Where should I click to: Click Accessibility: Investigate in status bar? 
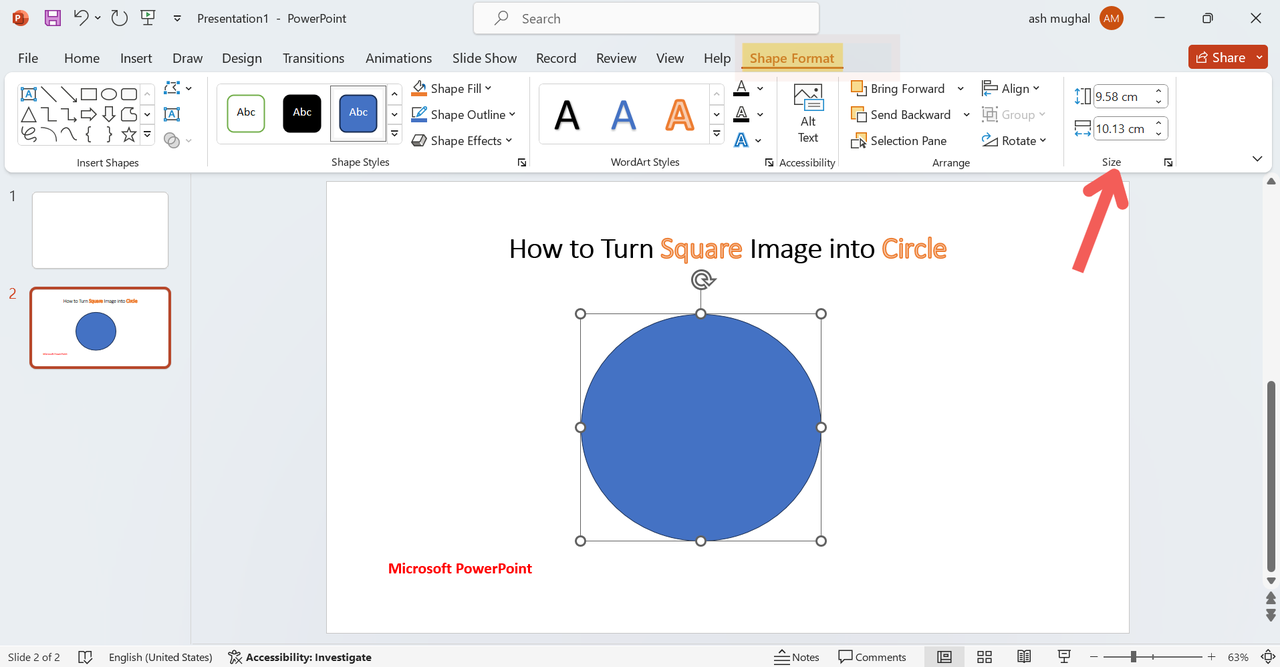coord(300,657)
